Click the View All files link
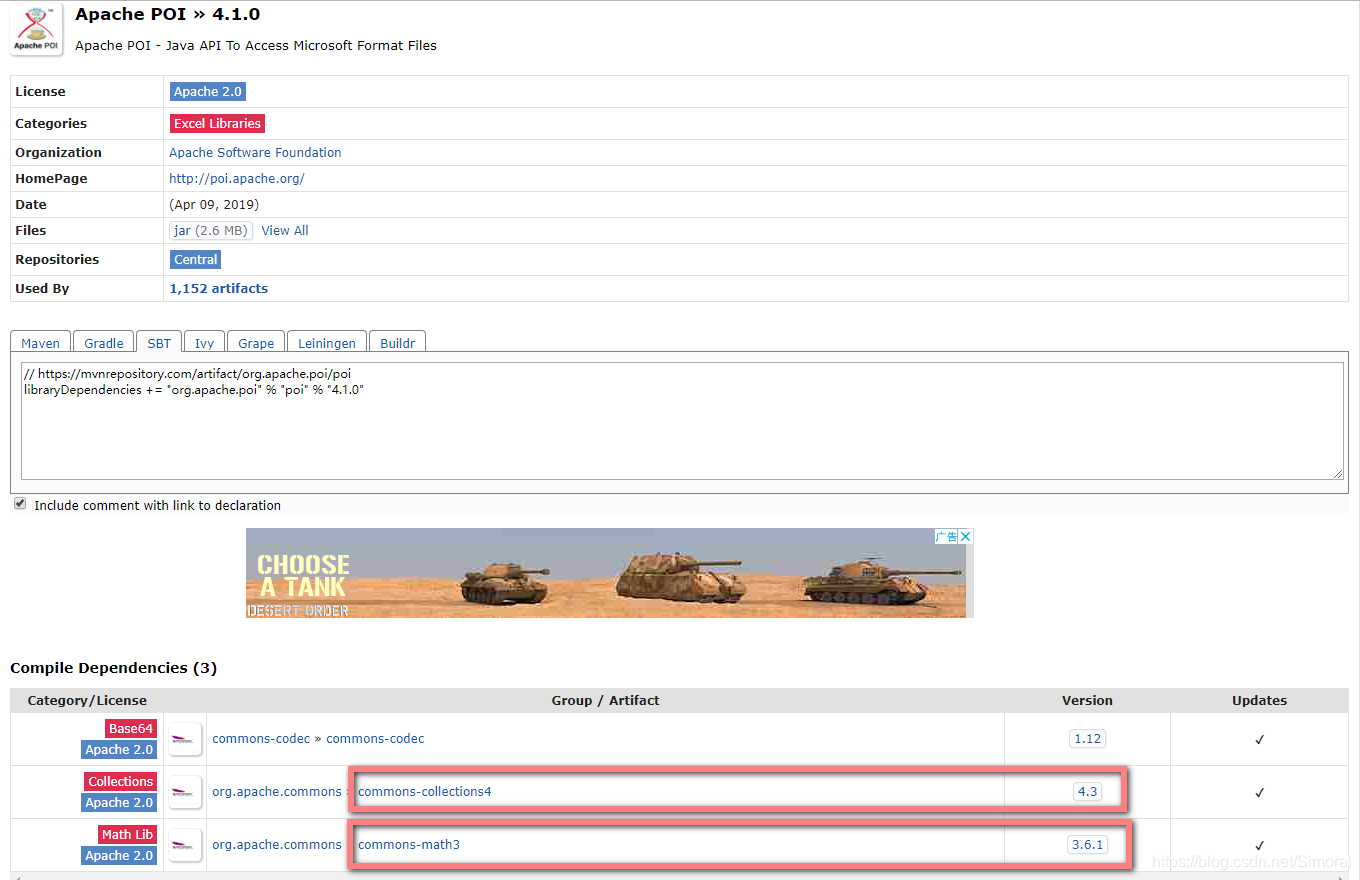The height and width of the screenshot is (880, 1360). 285,231
